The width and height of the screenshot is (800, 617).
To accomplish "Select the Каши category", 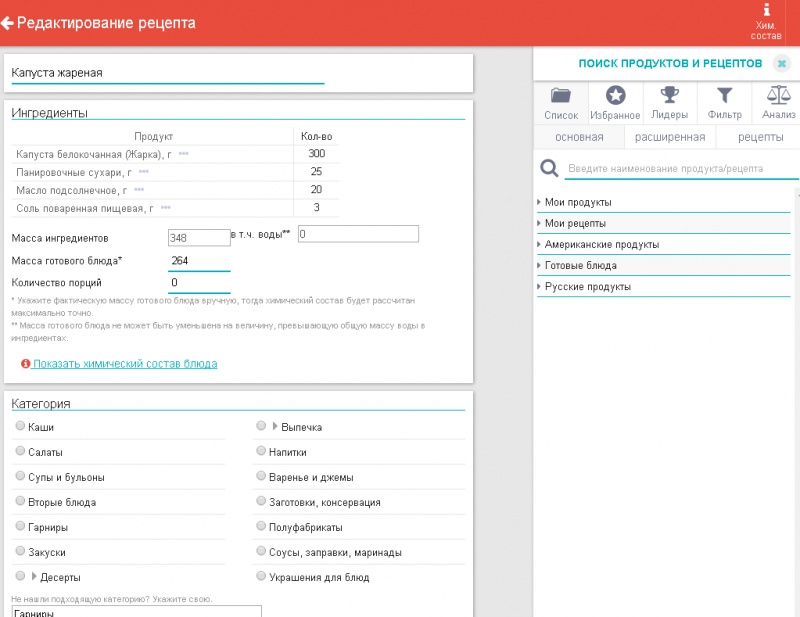I will (x=20, y=426).
